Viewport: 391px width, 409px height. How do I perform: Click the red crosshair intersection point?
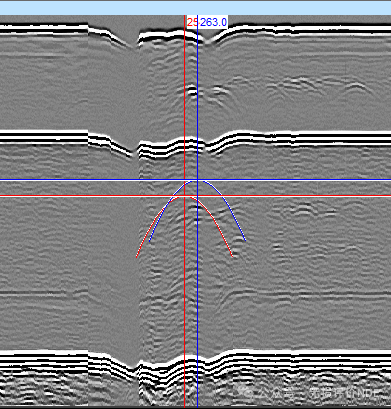pos(184,196)
